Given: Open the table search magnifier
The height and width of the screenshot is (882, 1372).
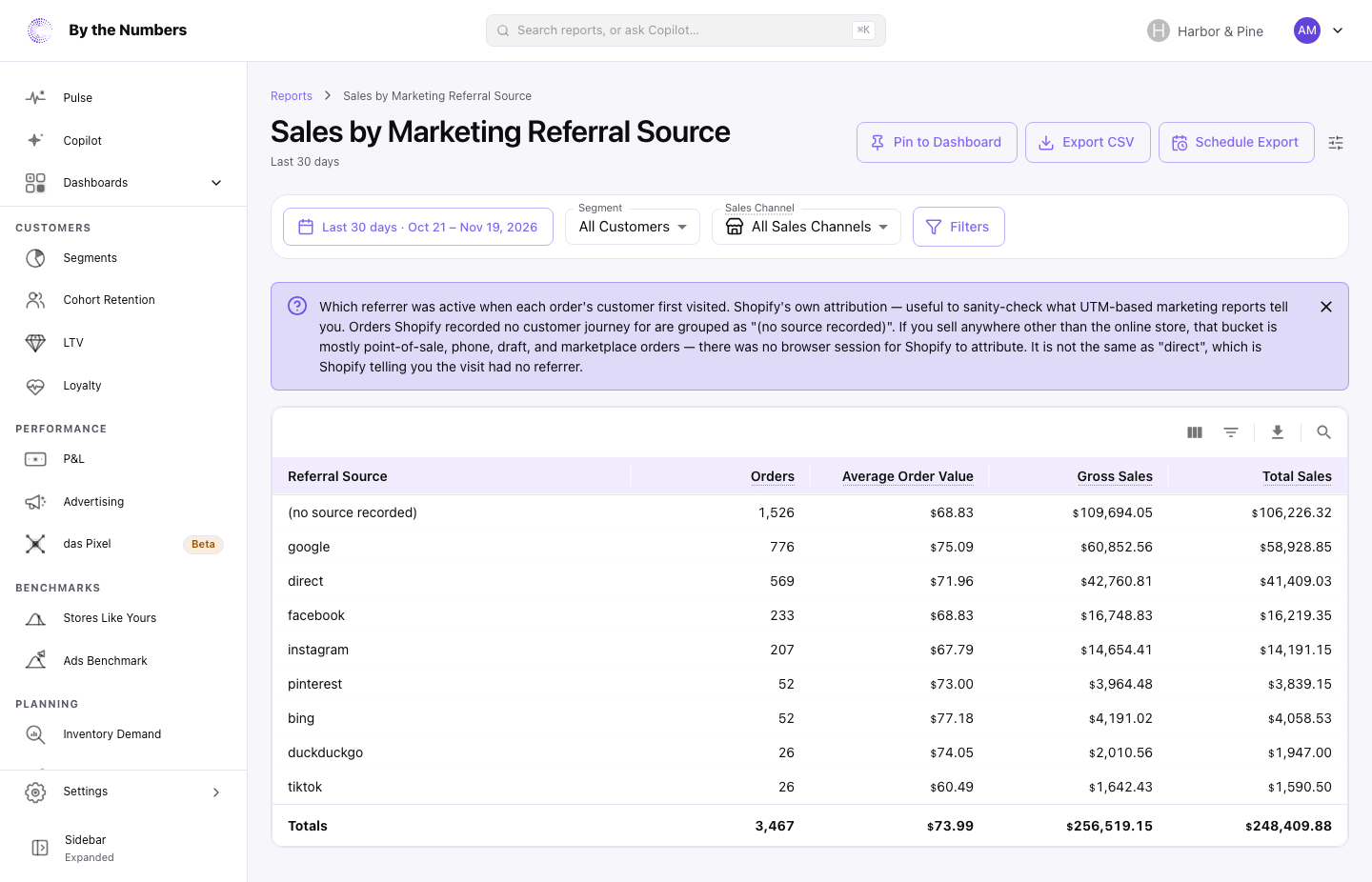Looking at the screenshot, I should (1324, 432).
